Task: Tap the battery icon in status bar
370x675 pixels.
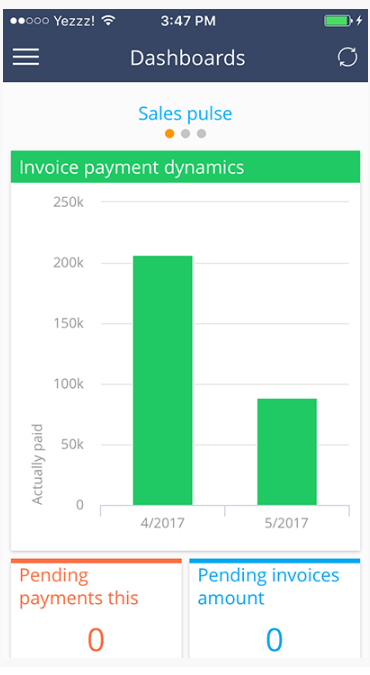Action: coord(339,20)
